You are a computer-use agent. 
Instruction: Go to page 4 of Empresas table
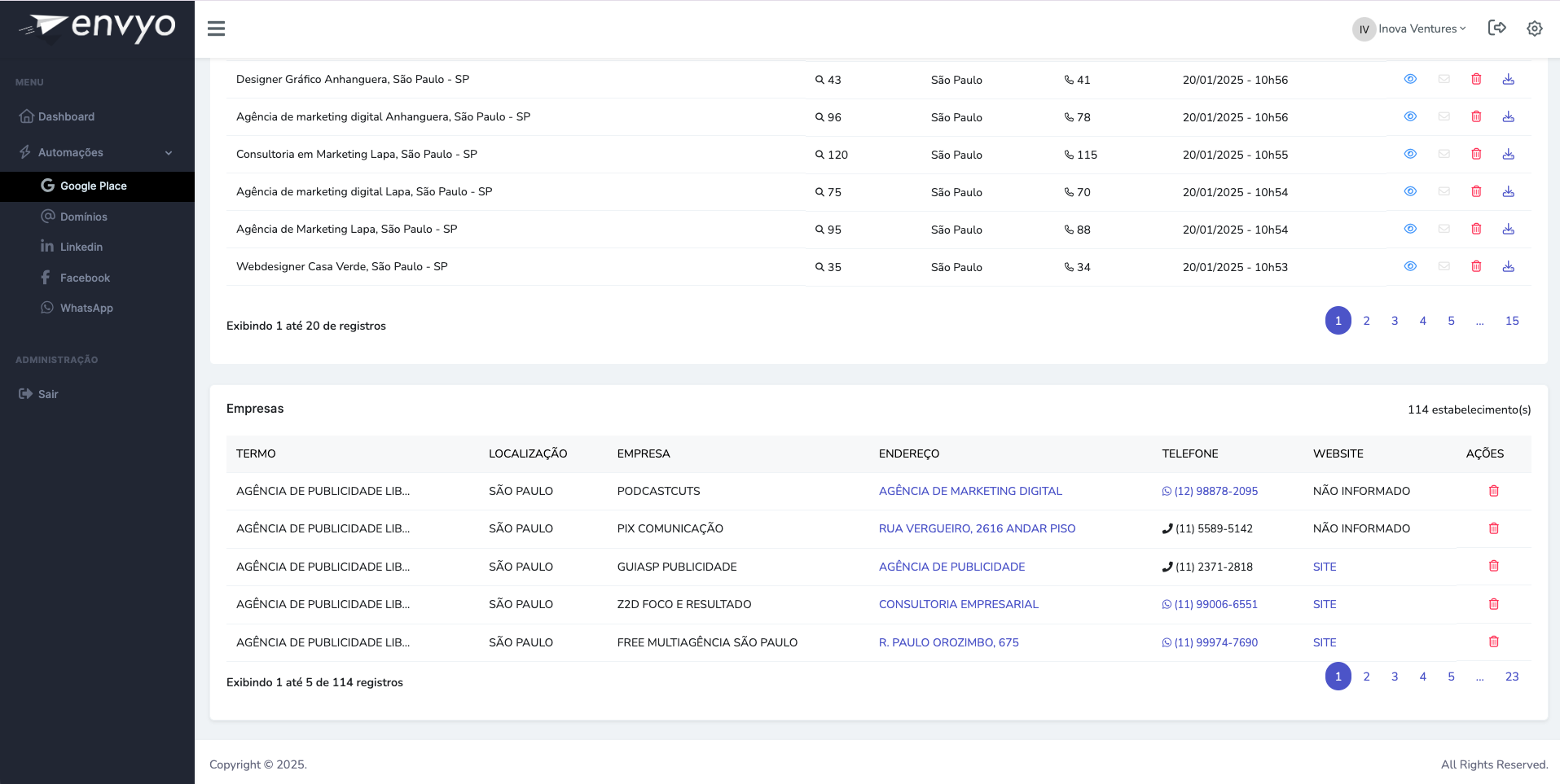pyautogui.click(x=1423, y=677)
